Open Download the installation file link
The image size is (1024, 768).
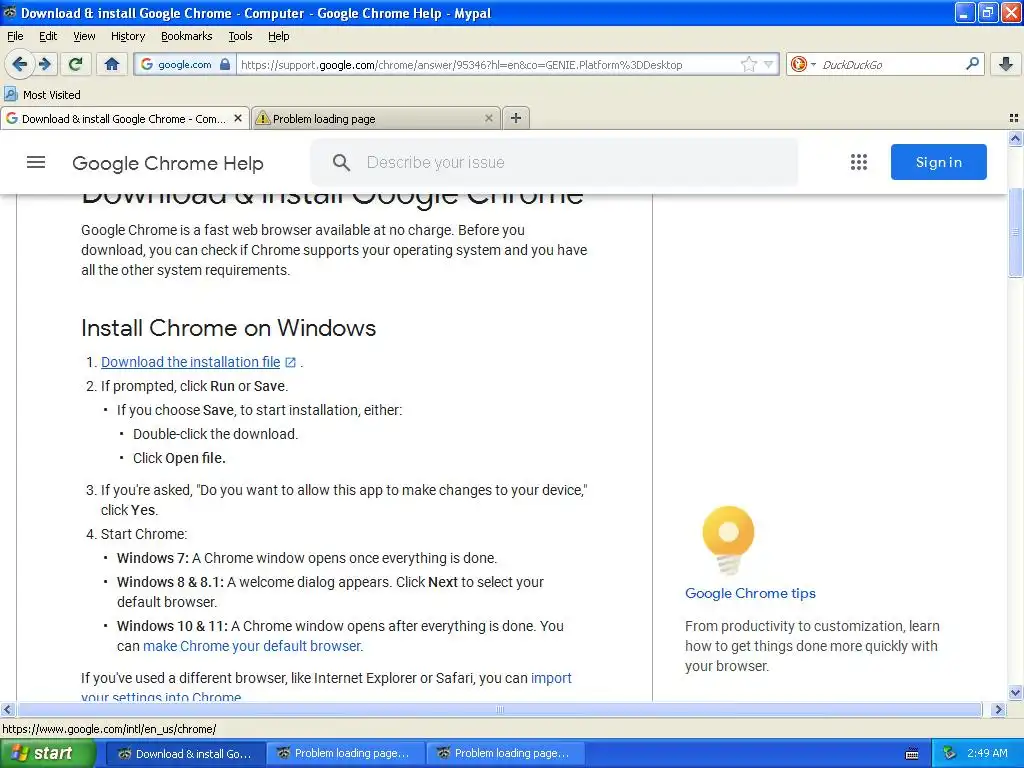click(191, 362)
